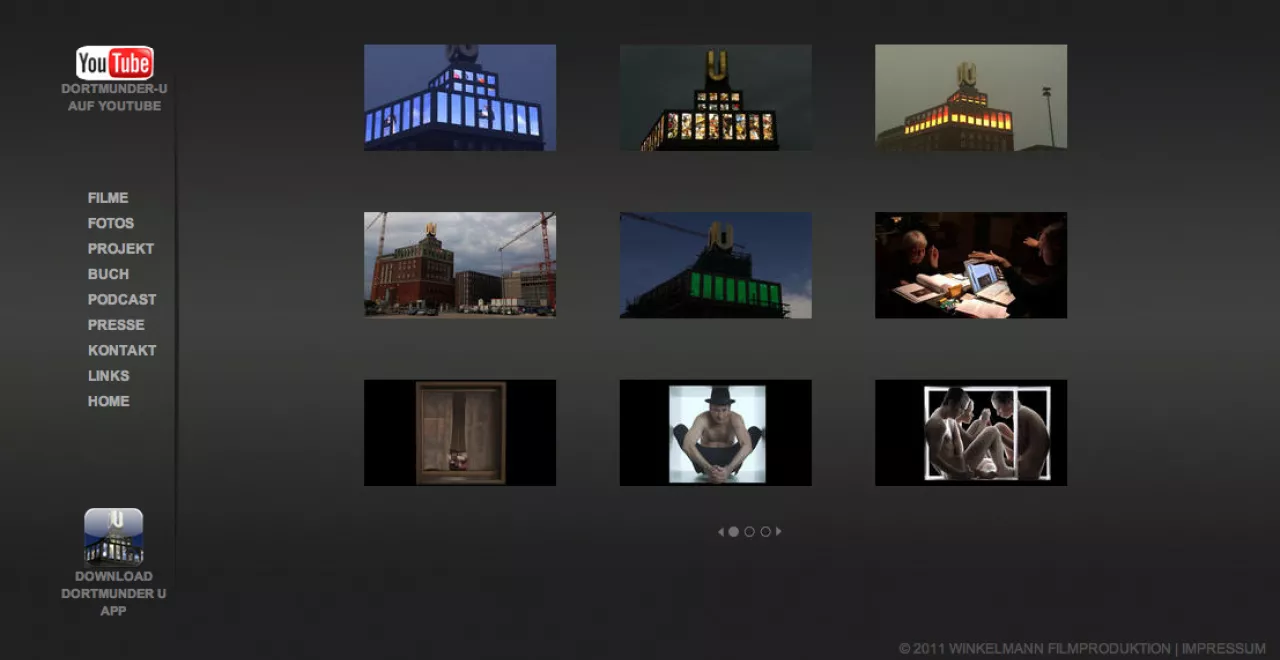Open thumbnail of curtained wooden window
The height and width of the screenshot is (660, 1280).
tap(460, 433)
